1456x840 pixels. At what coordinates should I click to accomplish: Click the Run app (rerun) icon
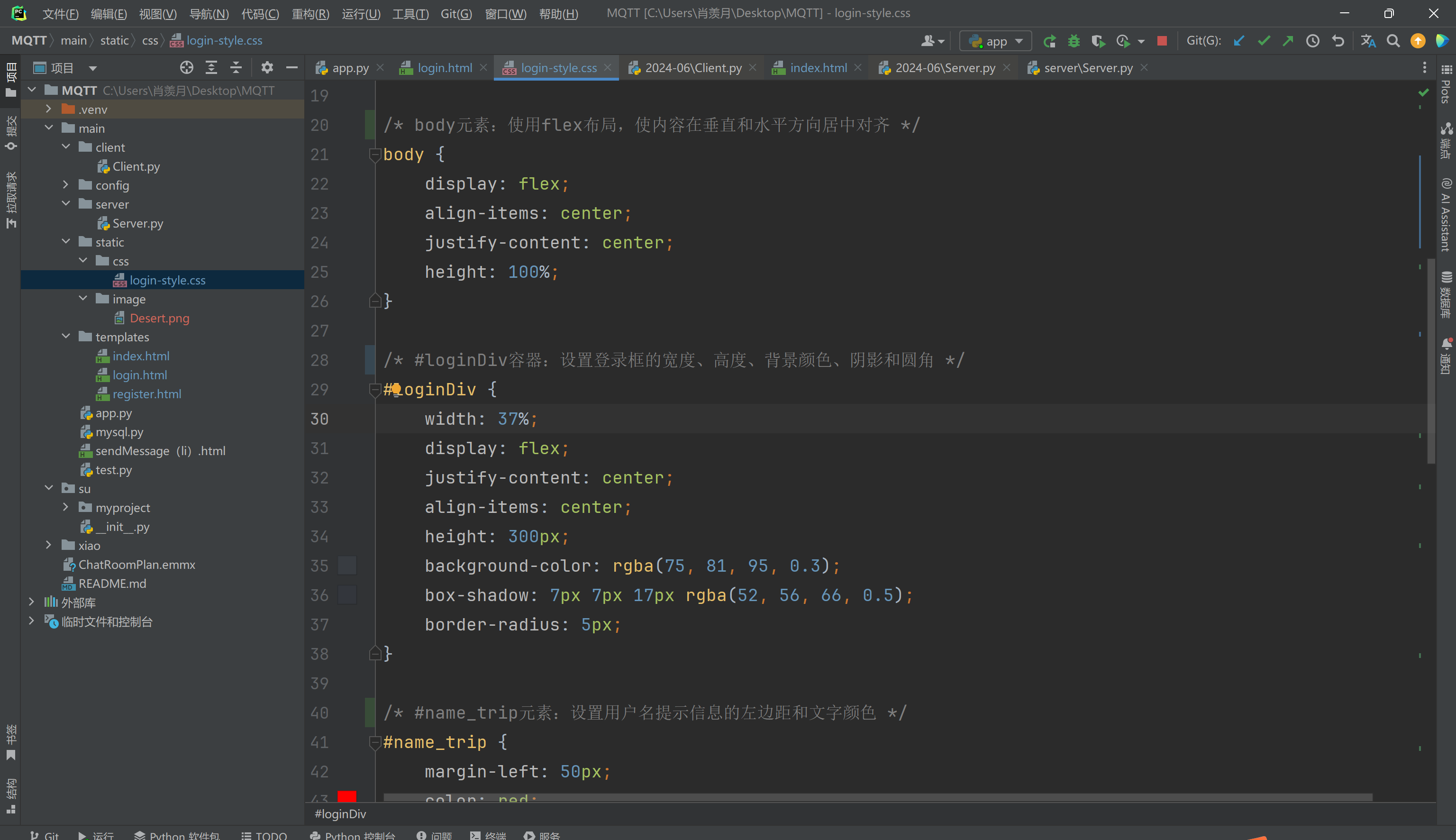(x=1049, y=41)
